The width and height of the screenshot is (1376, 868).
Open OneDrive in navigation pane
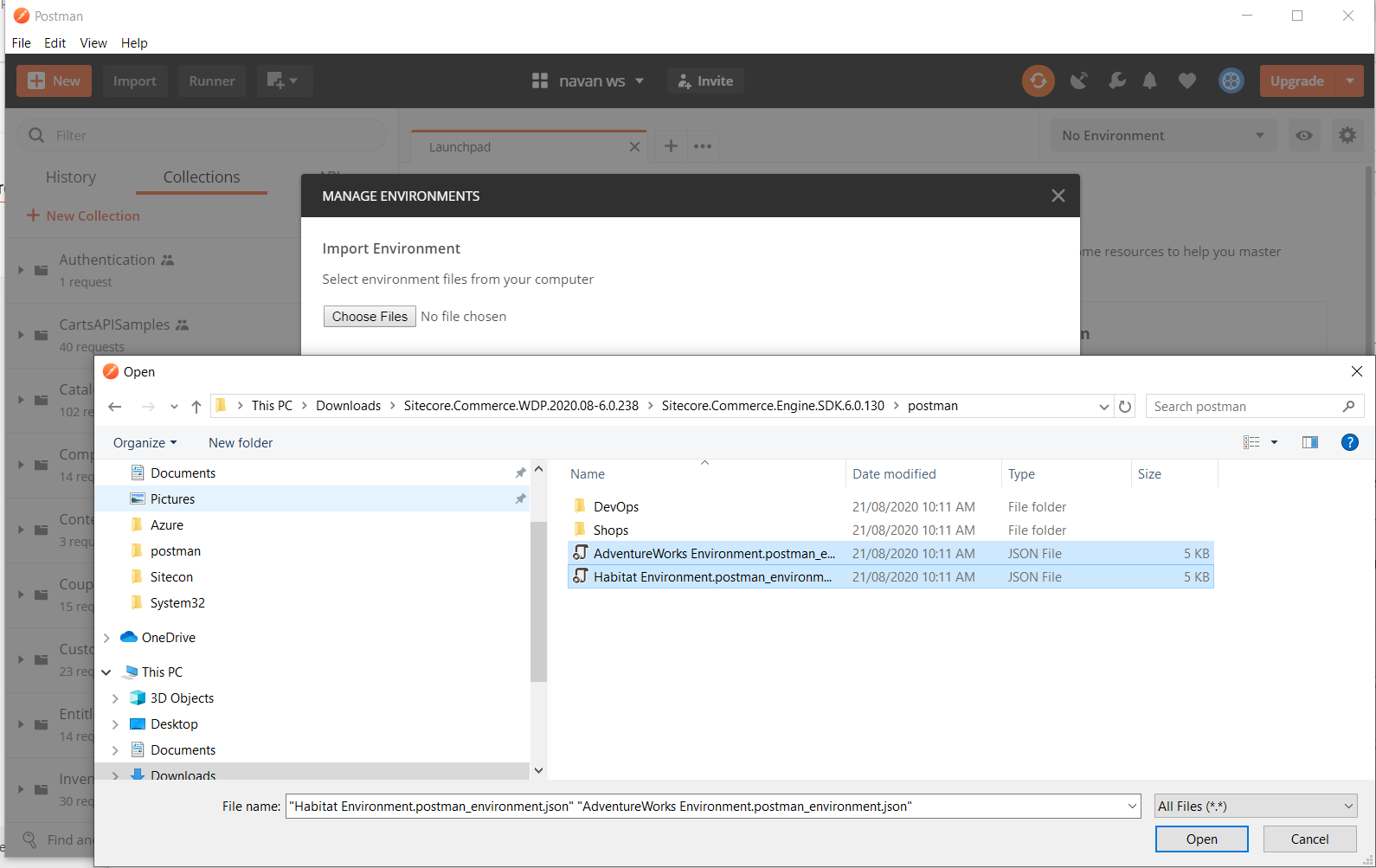168,637
